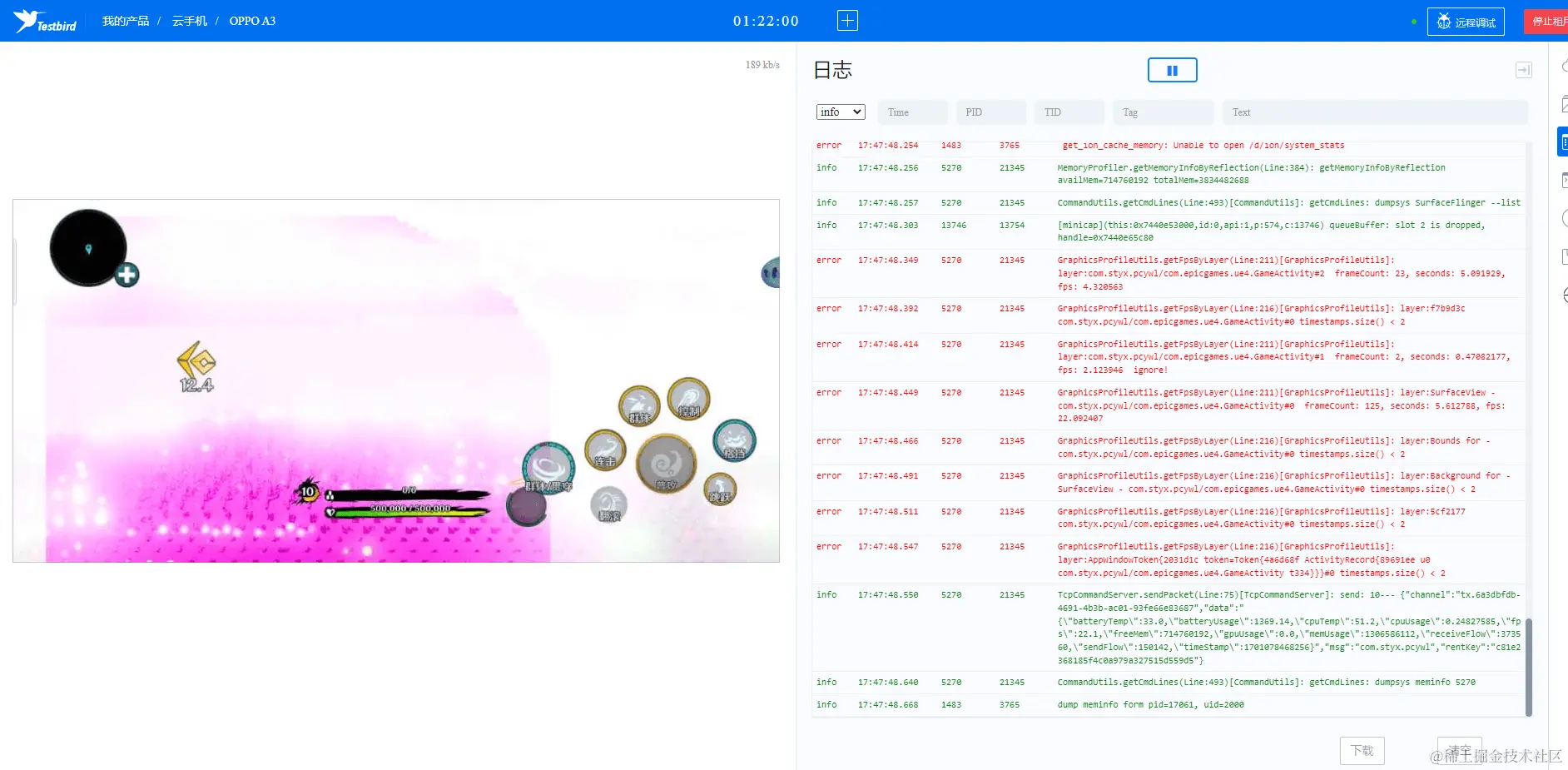The width and height of the screenshot is (1568, 770).
Task: Tap the 连击 combo skill button
Action: (x=605, y=450)
